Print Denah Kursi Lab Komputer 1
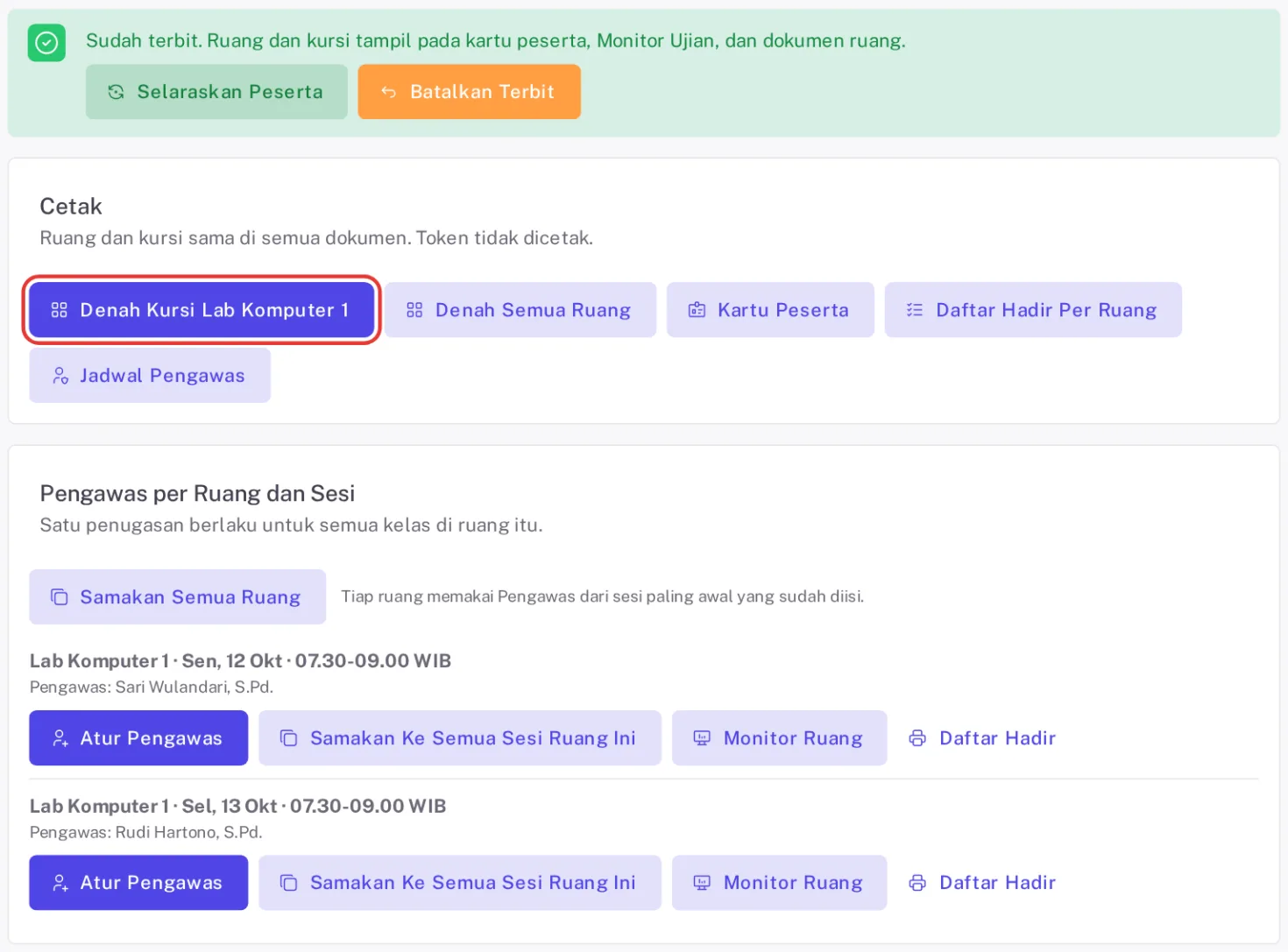This screenshot has width=1288, height=952. tap(202, 310)
